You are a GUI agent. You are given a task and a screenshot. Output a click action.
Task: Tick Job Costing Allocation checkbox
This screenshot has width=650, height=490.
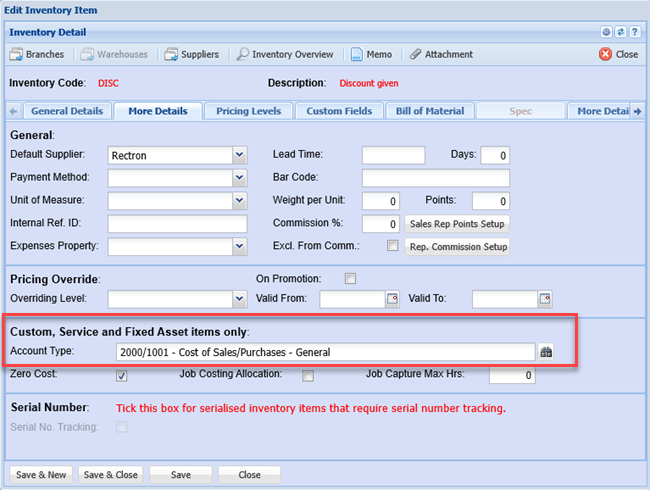coord(308,376)
